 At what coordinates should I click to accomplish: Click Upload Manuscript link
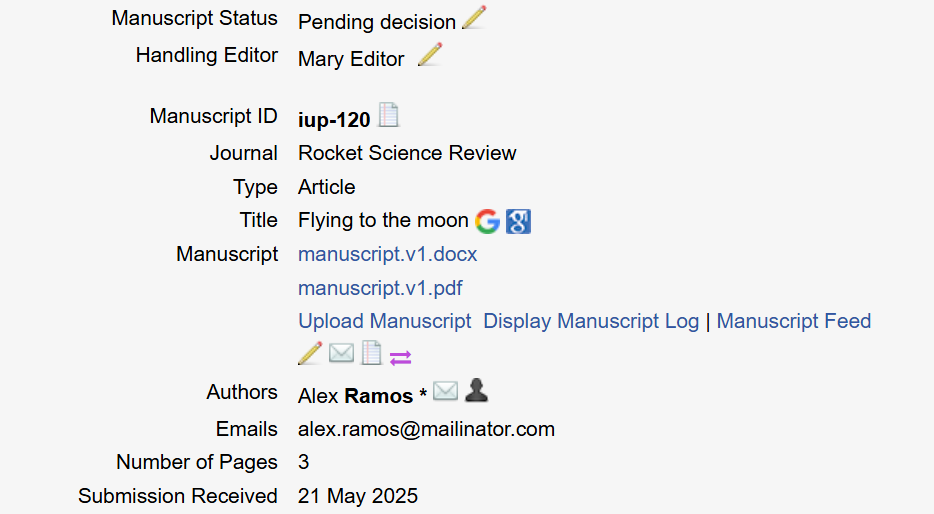click(384, 321)
